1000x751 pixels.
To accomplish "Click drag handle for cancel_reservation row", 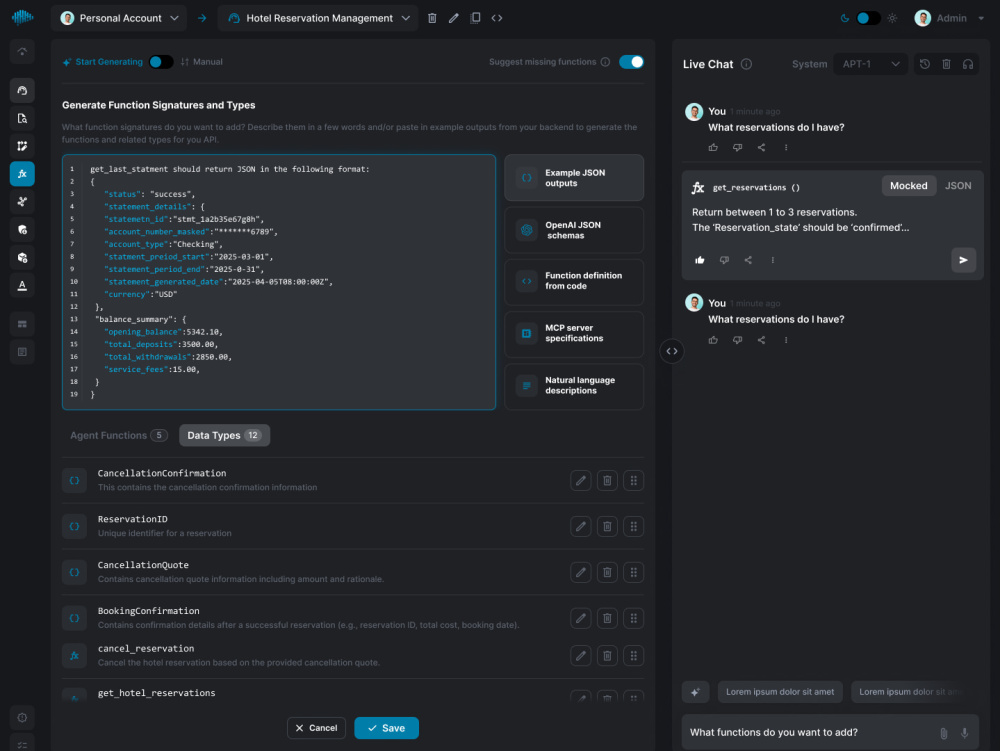I will click(x=633, y=656).
